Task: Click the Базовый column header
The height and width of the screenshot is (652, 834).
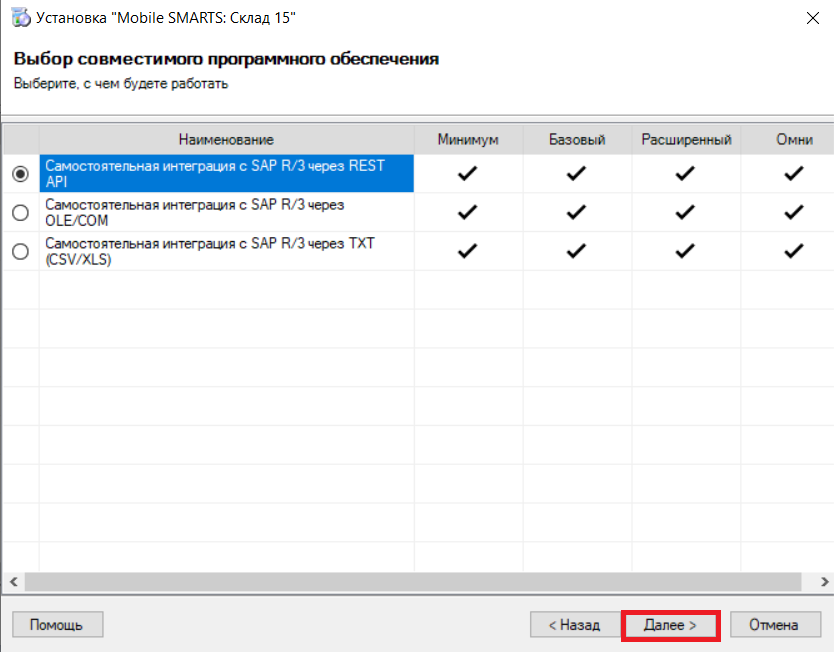Action: coord(577,139)
